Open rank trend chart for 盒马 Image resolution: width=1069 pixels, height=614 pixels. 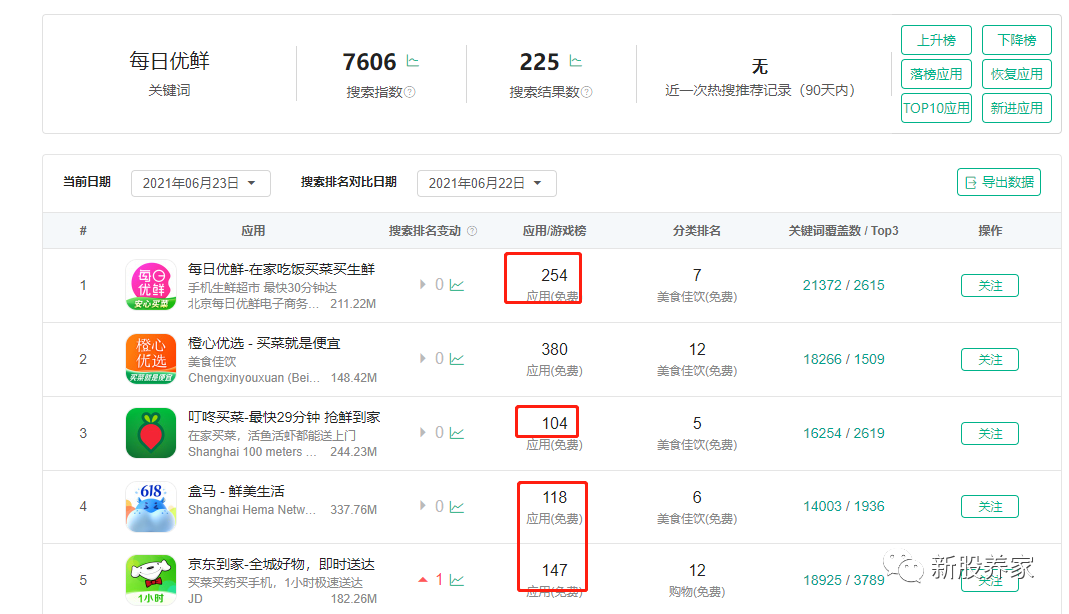(457, 507)
